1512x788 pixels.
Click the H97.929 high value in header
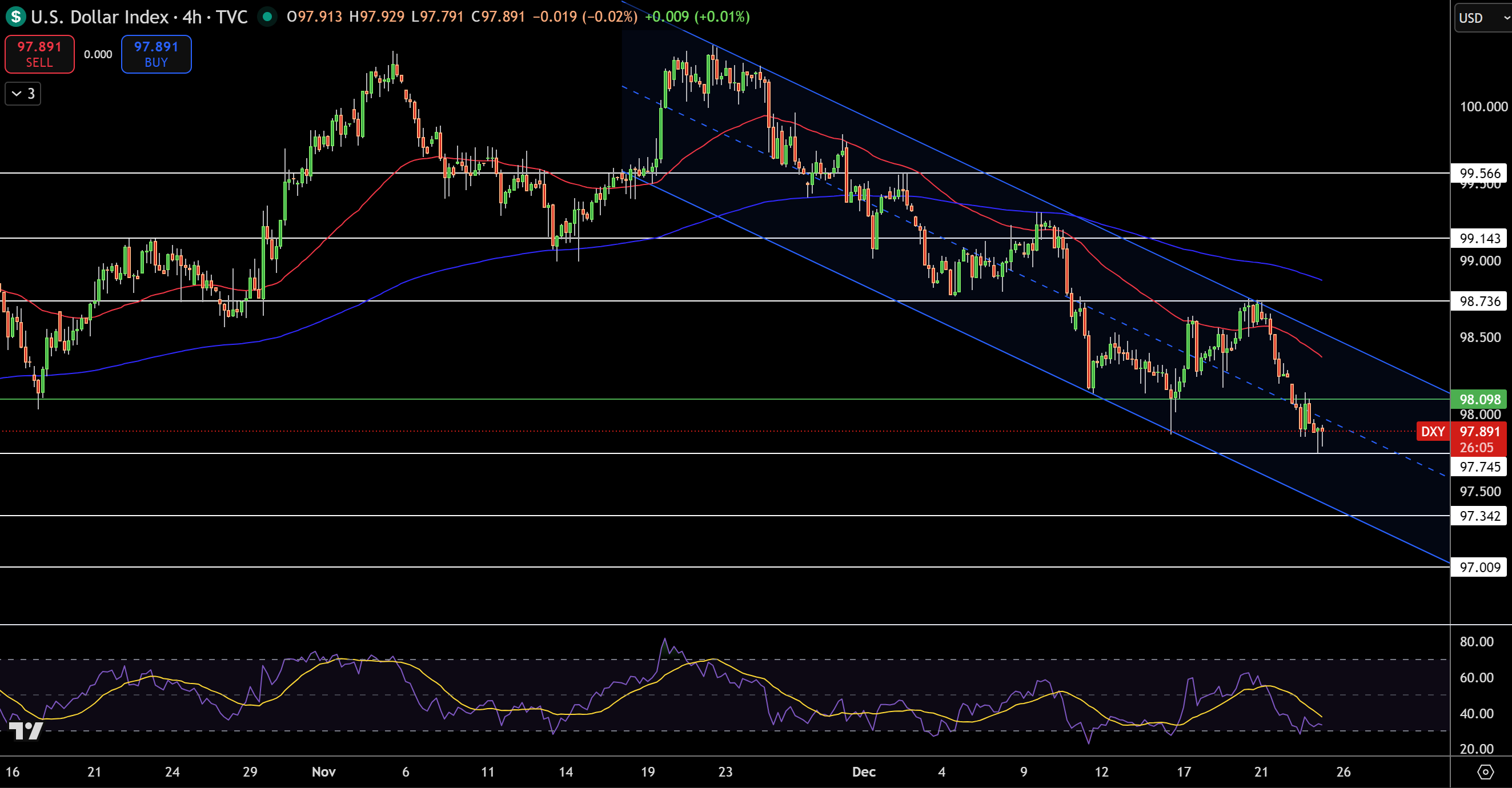(x=376, y=17)
